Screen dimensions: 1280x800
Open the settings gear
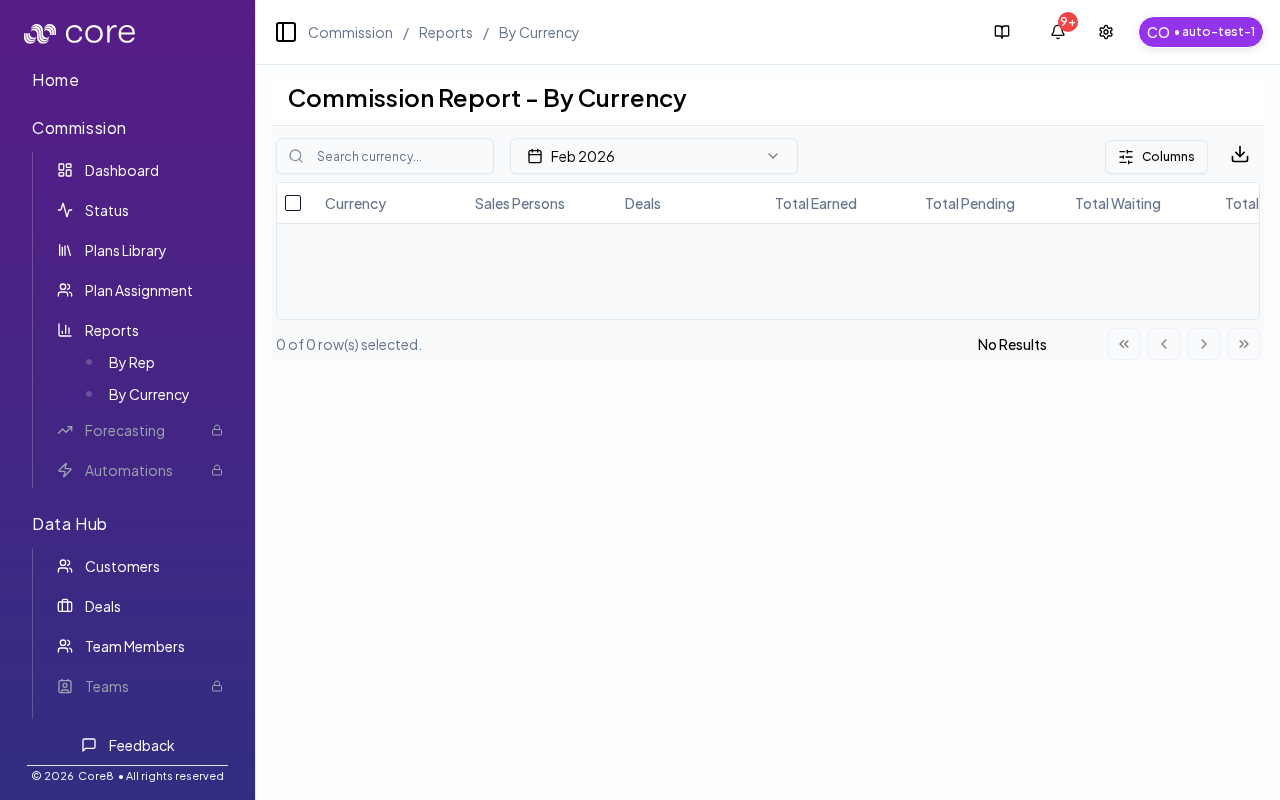click(x=1105, y=32)
